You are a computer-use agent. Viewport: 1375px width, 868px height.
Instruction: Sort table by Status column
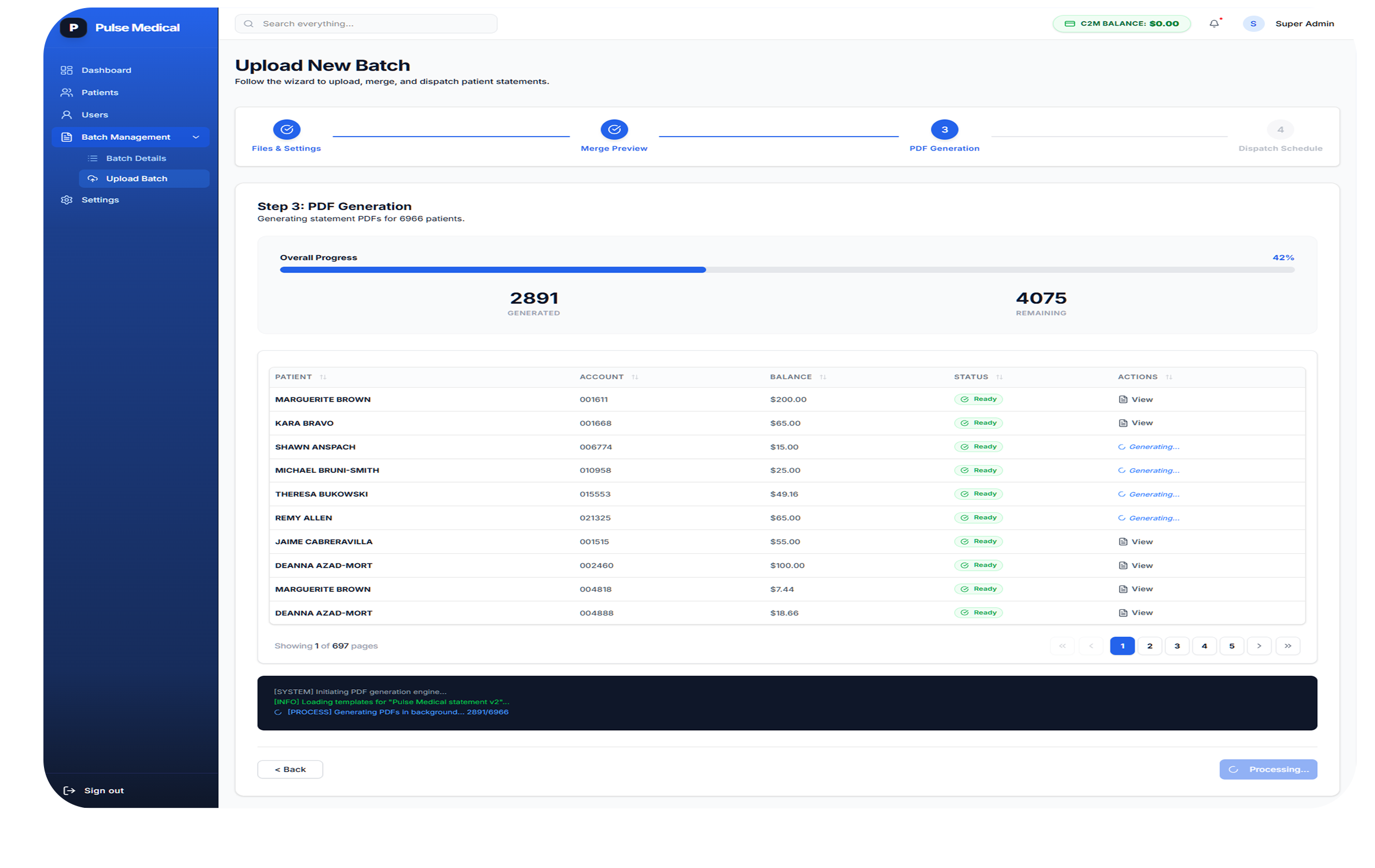(999, 377)
